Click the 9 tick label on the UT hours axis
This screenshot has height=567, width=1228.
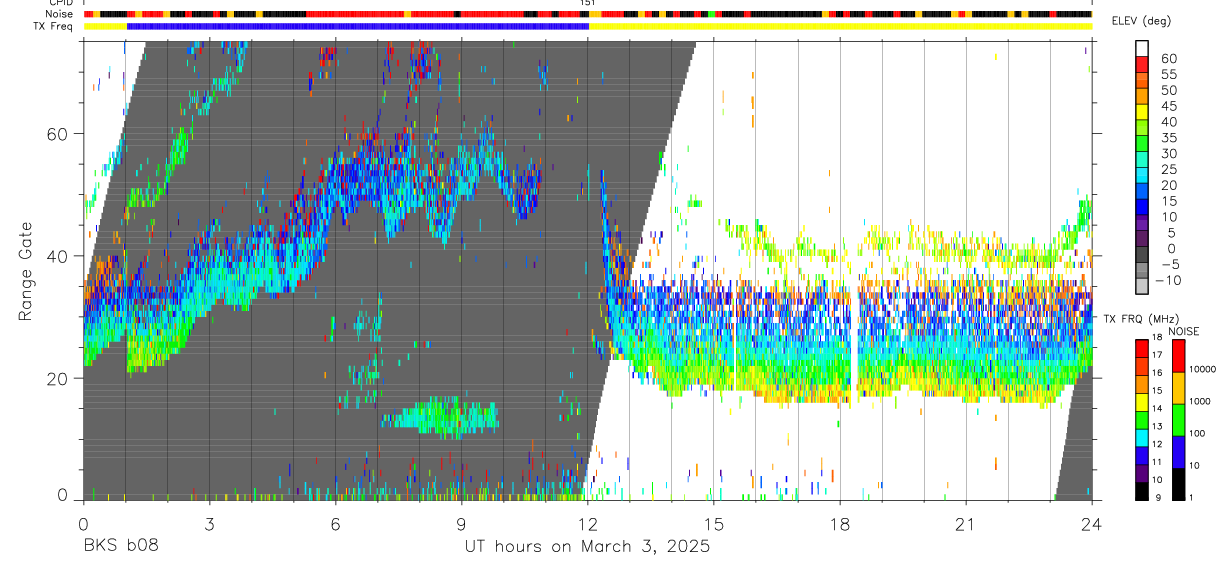(461, 524)
